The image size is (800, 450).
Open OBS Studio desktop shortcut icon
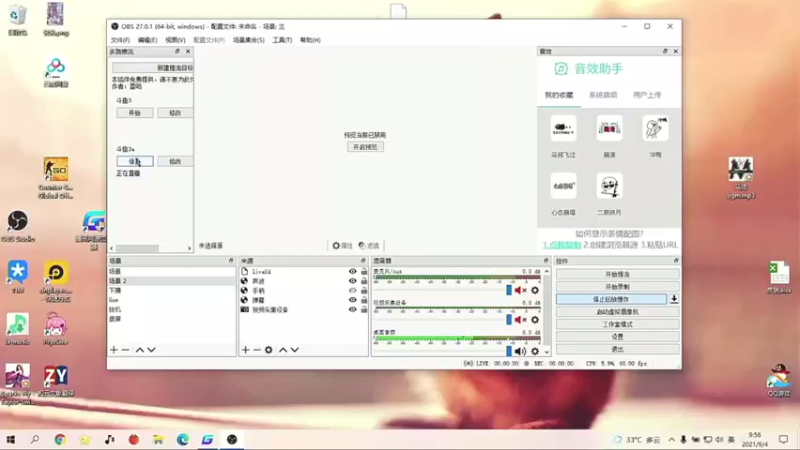[18, 226]
